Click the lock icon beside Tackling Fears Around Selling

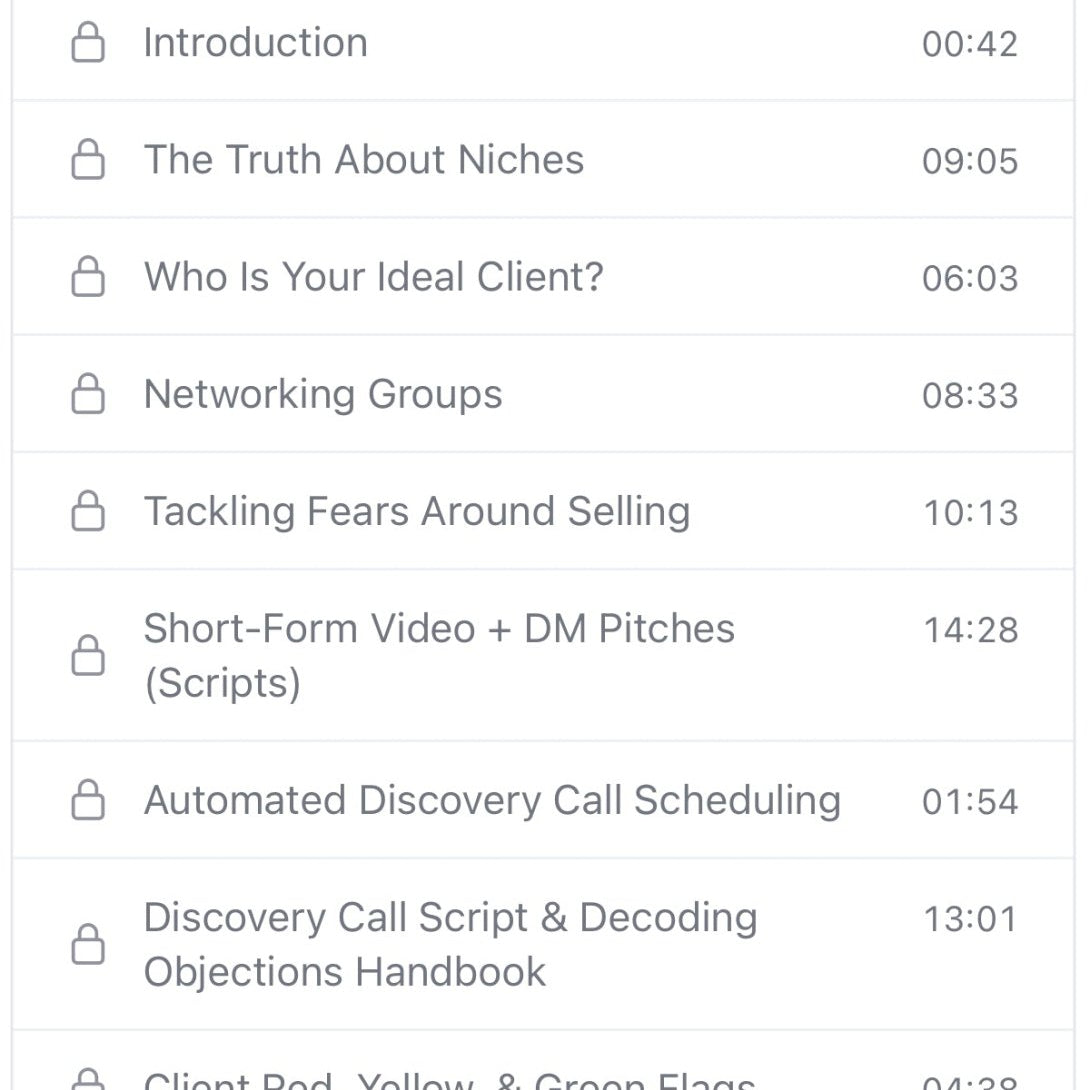(x=88, y=510)
